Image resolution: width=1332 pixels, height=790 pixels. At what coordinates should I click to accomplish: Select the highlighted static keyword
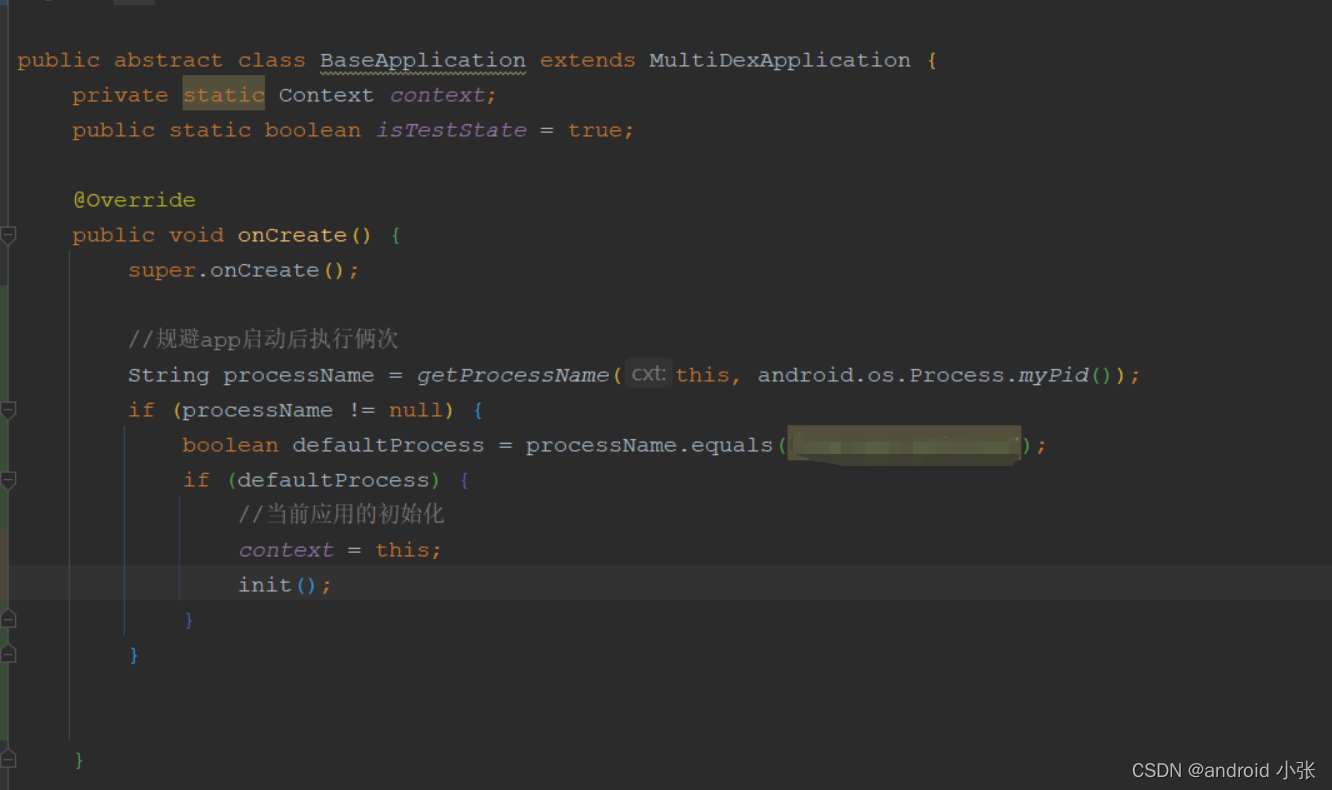(x=223, y=94)
